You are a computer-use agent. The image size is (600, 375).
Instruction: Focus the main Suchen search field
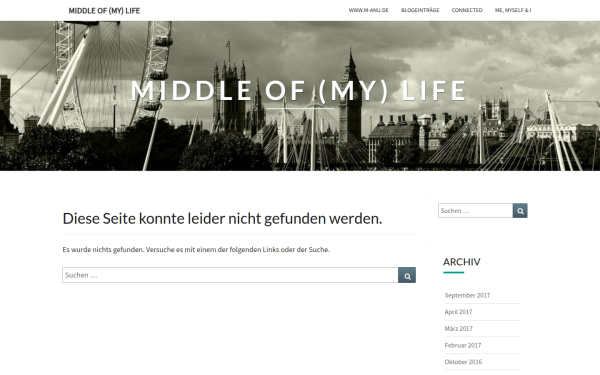coord(230,275)
